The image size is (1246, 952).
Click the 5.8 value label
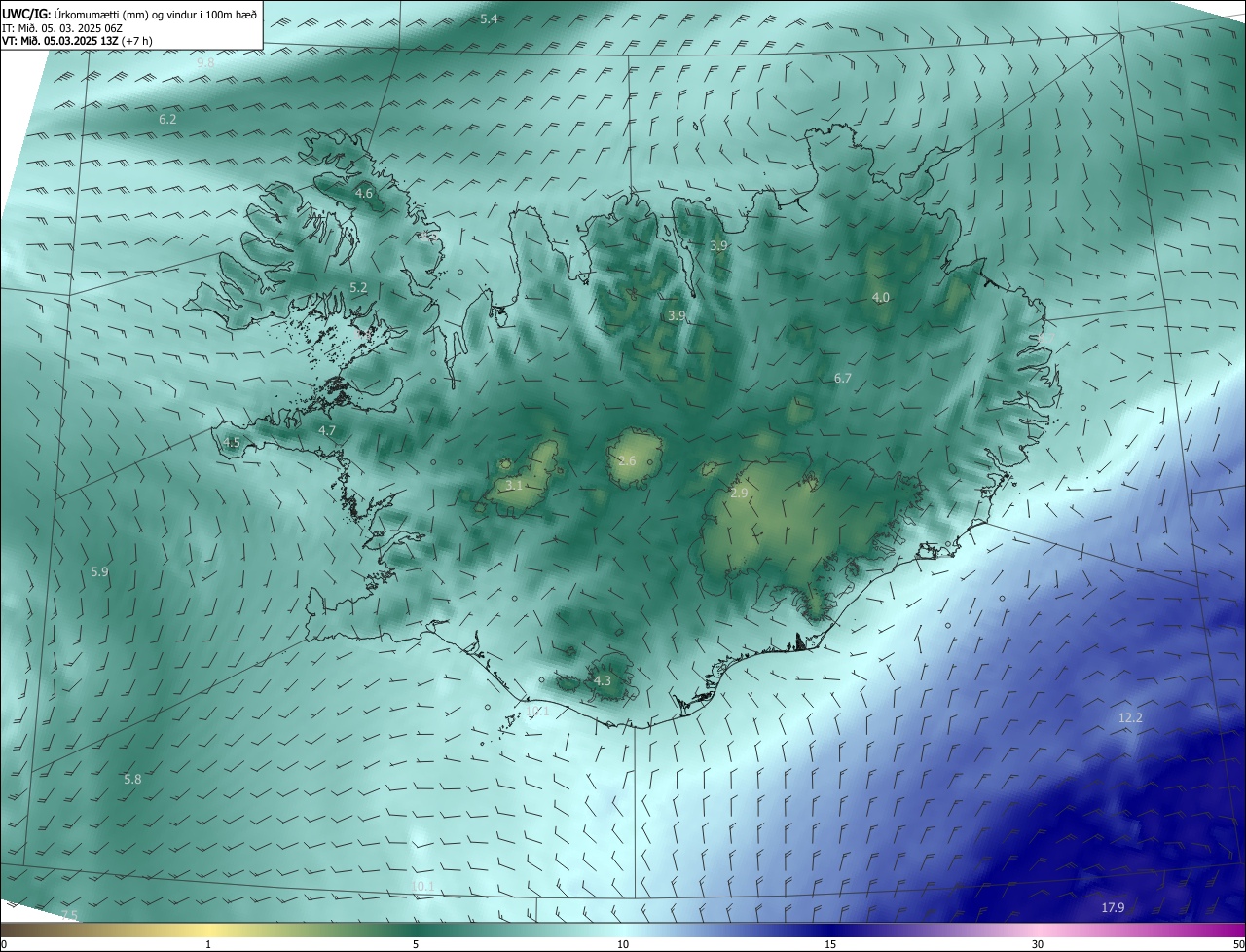132,780
